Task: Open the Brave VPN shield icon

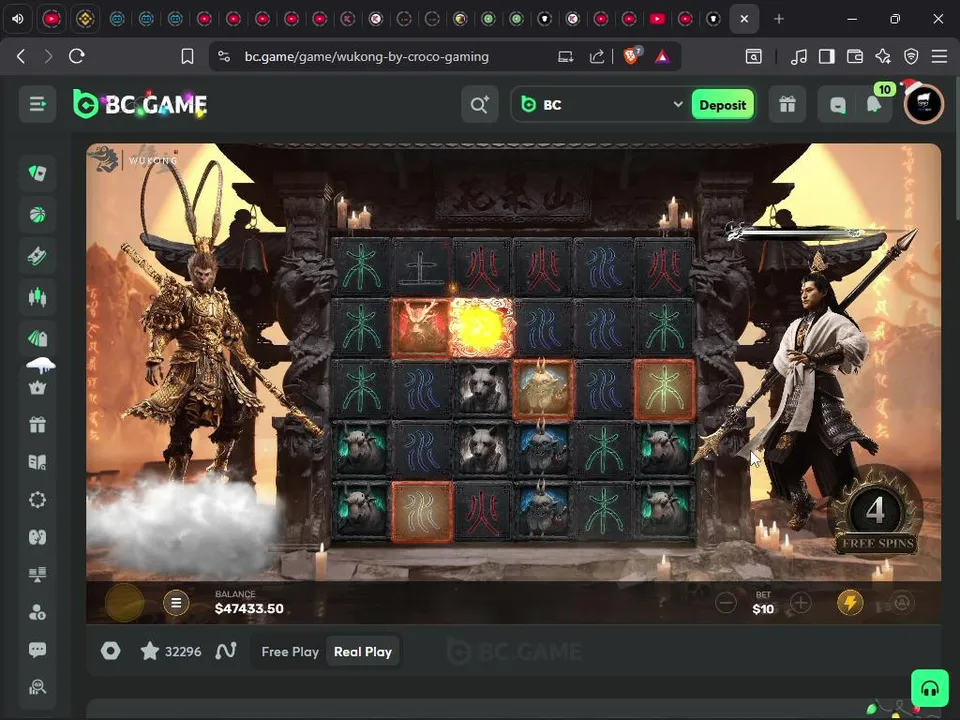Action: pyautogui.click(x=911, y=57)
